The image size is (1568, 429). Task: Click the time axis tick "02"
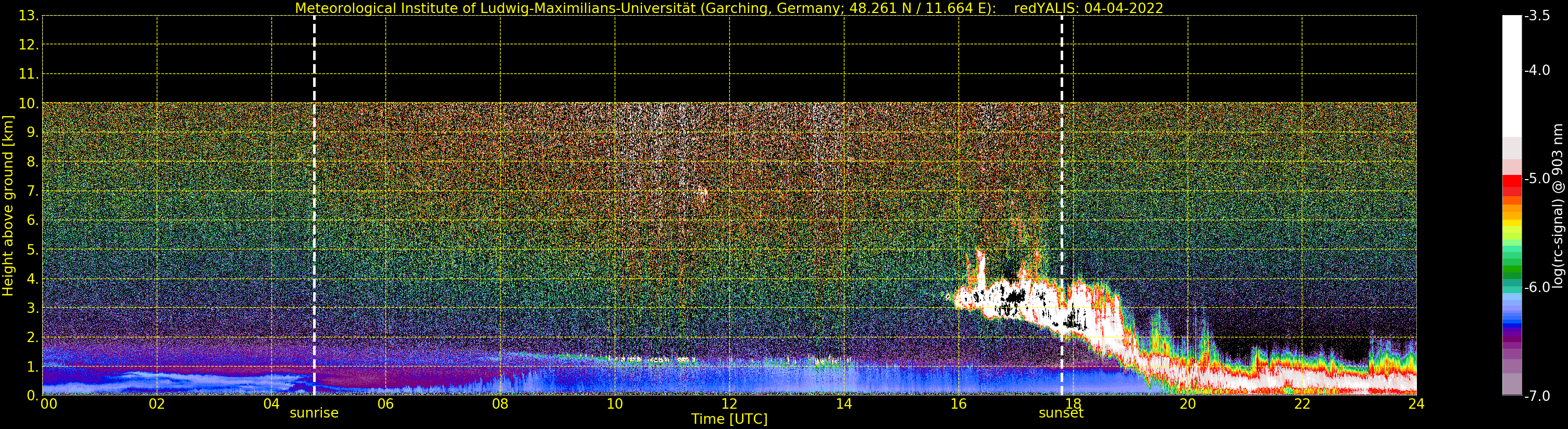click(157, 404)
